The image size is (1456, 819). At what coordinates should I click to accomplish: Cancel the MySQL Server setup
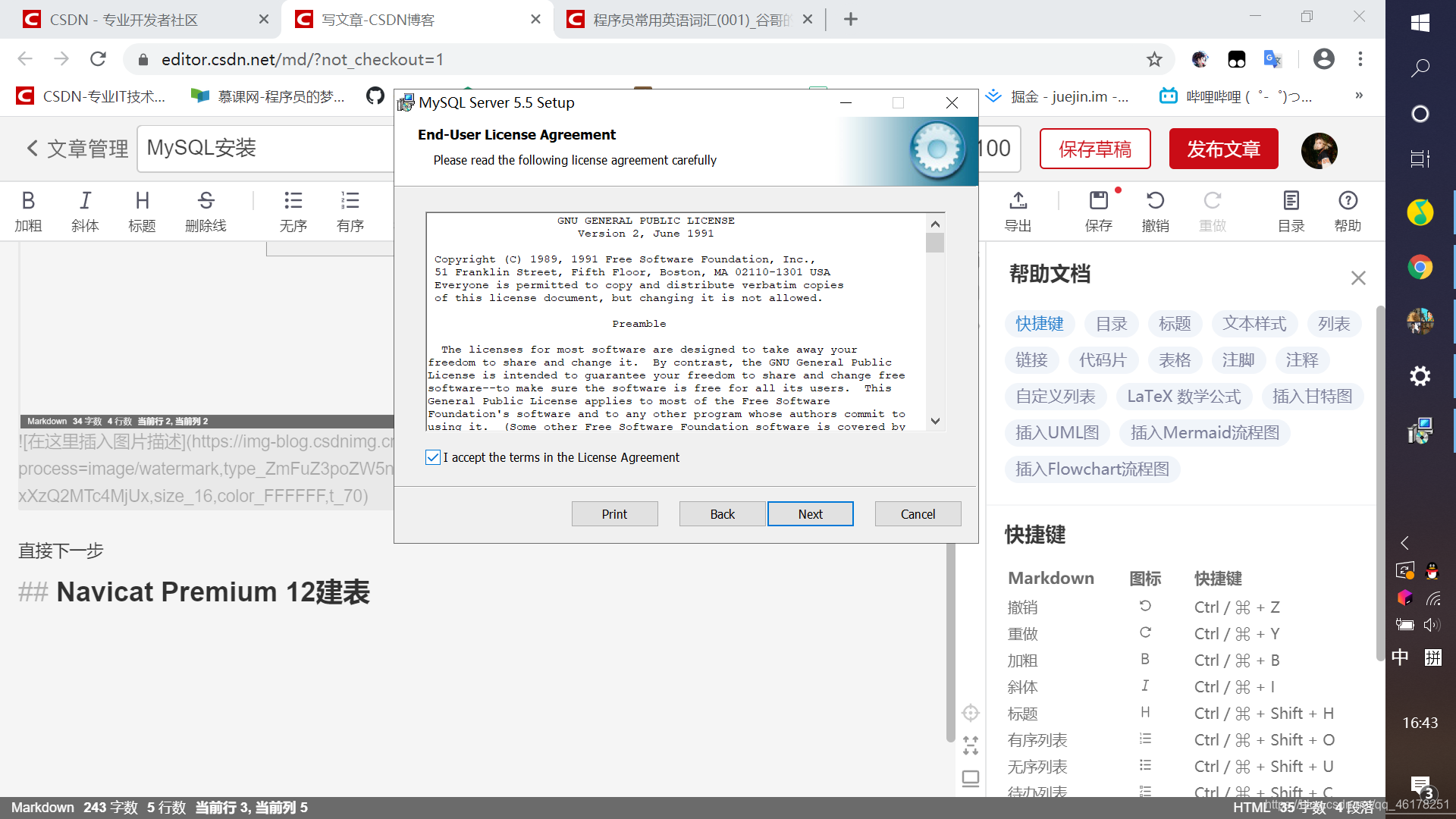click(918, 514)
